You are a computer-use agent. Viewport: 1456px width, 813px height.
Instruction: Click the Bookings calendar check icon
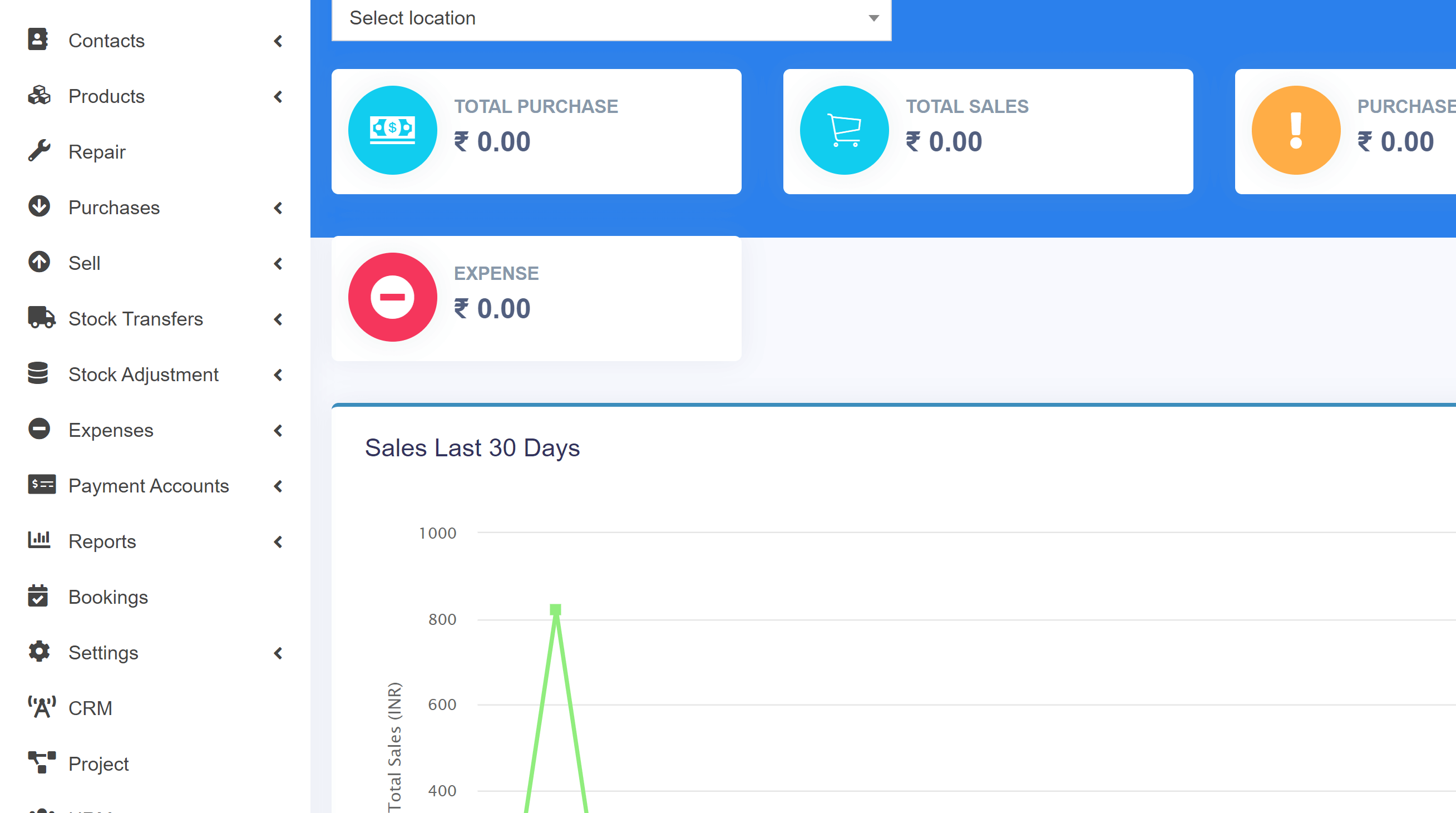pos(38,596)
